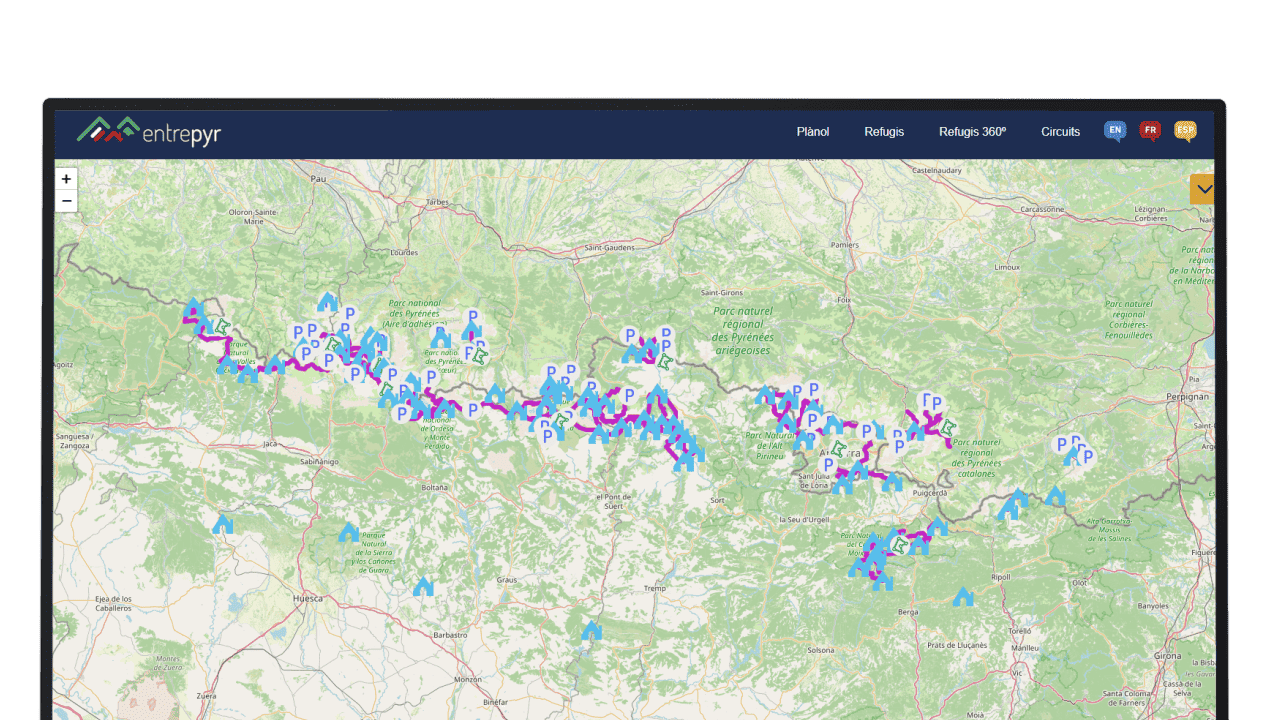The width and height of the screenshot is (1280, 720).
Task: Zoom in with the plus button
Action: [x=66, y=179]
